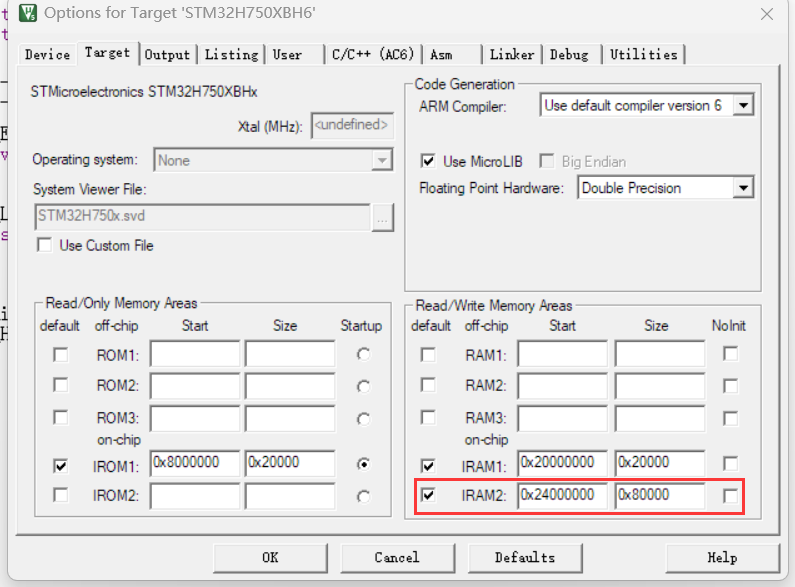Check the RAM3 default checkbox
This screenshot has width=795, height=587.
[x=428, y=418]
